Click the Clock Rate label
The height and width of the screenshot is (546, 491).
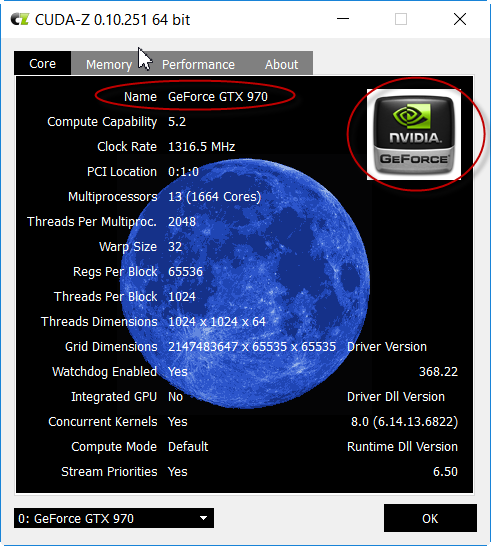coord(127,147)
